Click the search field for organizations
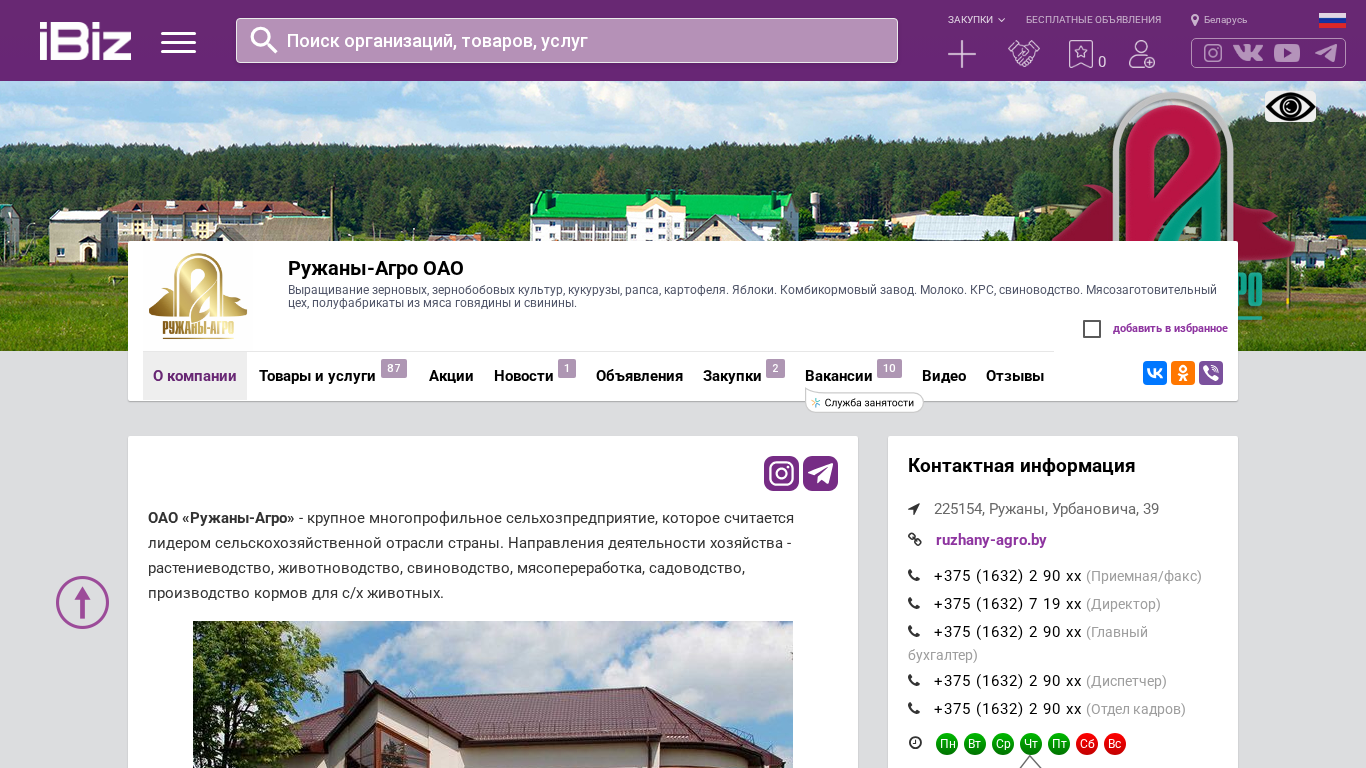This screenshot has height=768, width=1366. coord(587,41)
